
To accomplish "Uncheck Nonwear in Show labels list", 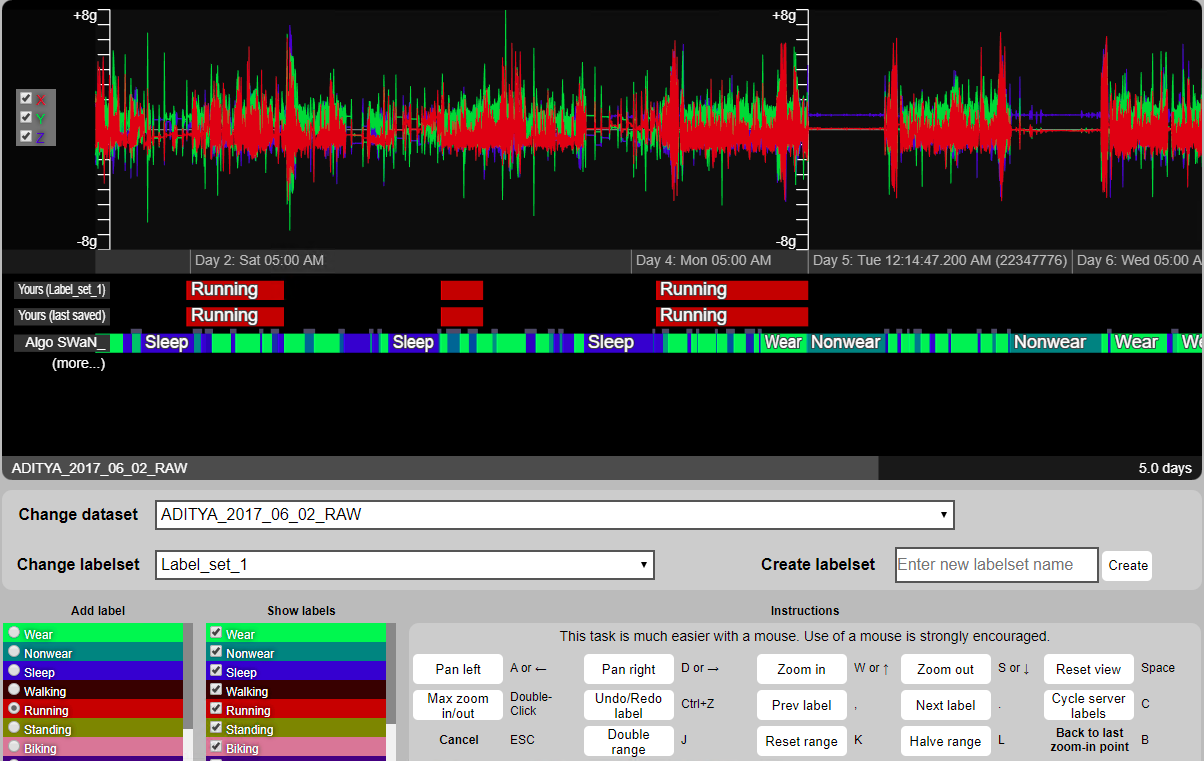I will pyautogui.click(x=216, y=653).
